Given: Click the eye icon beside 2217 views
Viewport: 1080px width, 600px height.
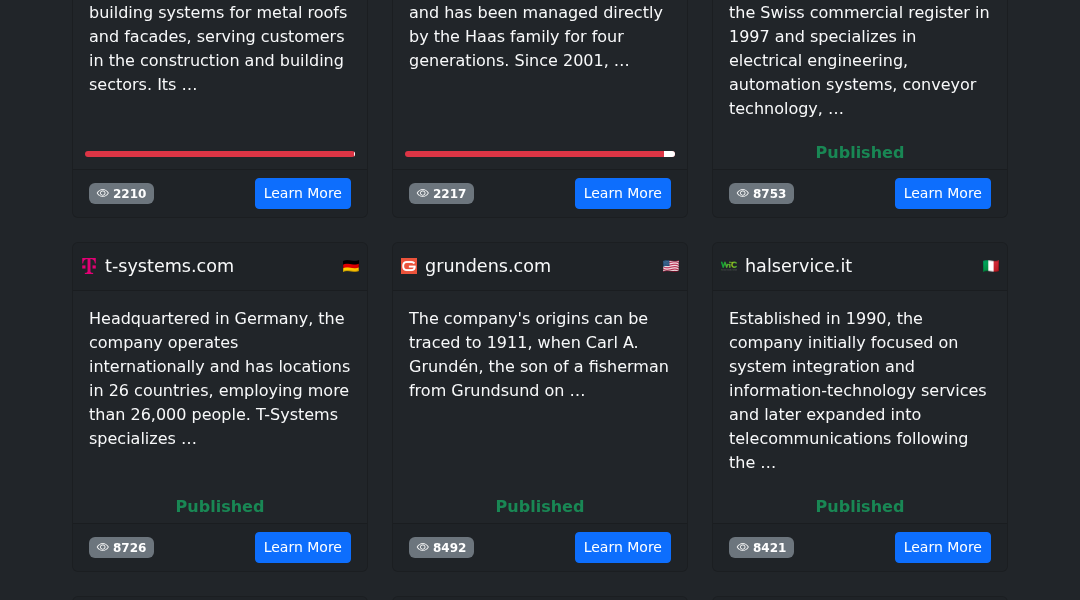Looking at the screenshot, I should (x=423, y=194).
